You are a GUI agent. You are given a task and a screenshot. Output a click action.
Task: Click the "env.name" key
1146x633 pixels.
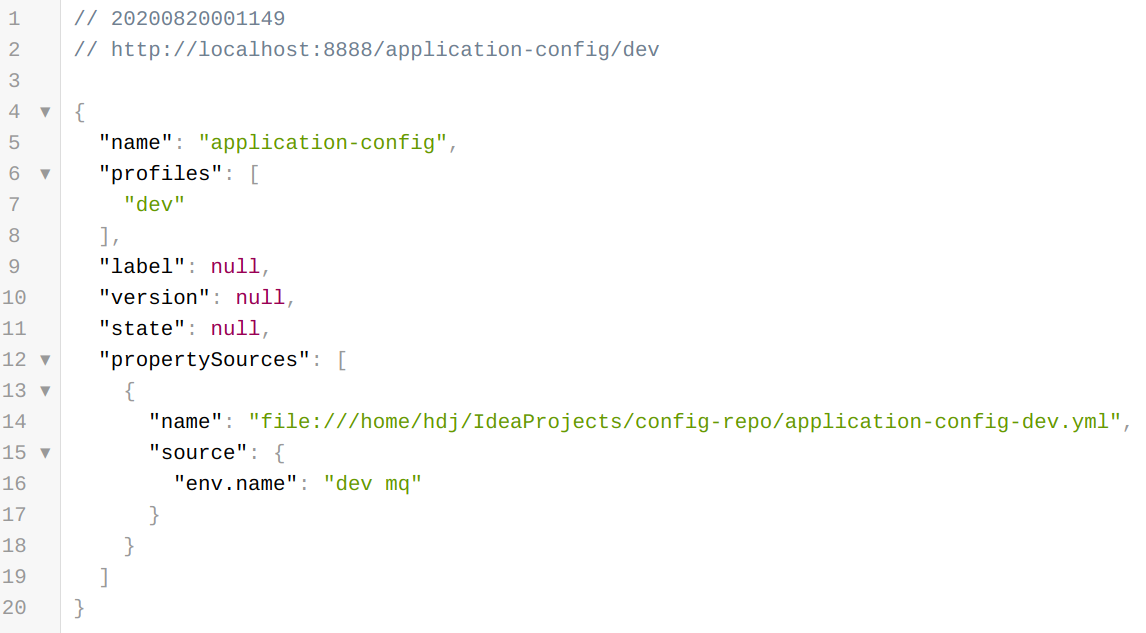pos(235,484)
